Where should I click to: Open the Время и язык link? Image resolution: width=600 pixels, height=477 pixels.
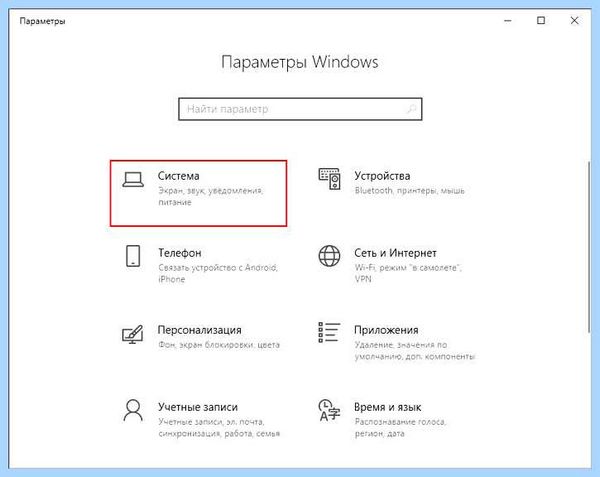click(x=387, y=407)
